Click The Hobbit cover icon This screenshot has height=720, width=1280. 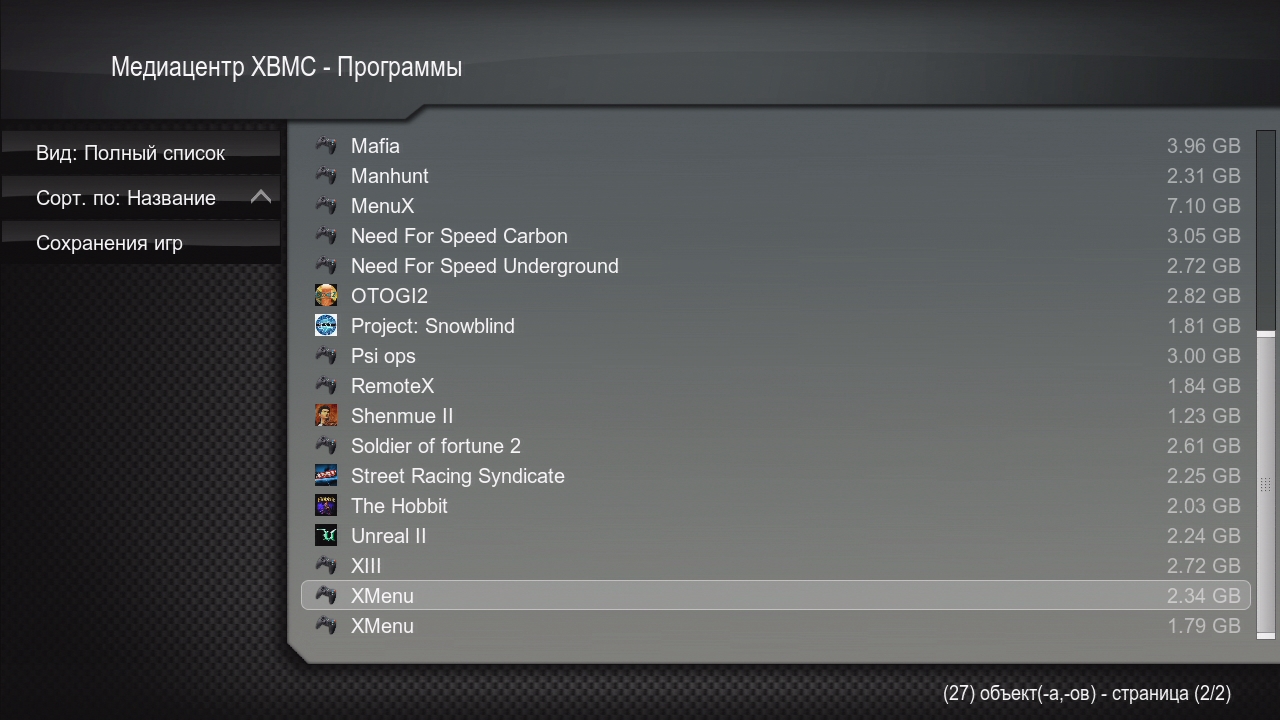[x=326, y=506]
